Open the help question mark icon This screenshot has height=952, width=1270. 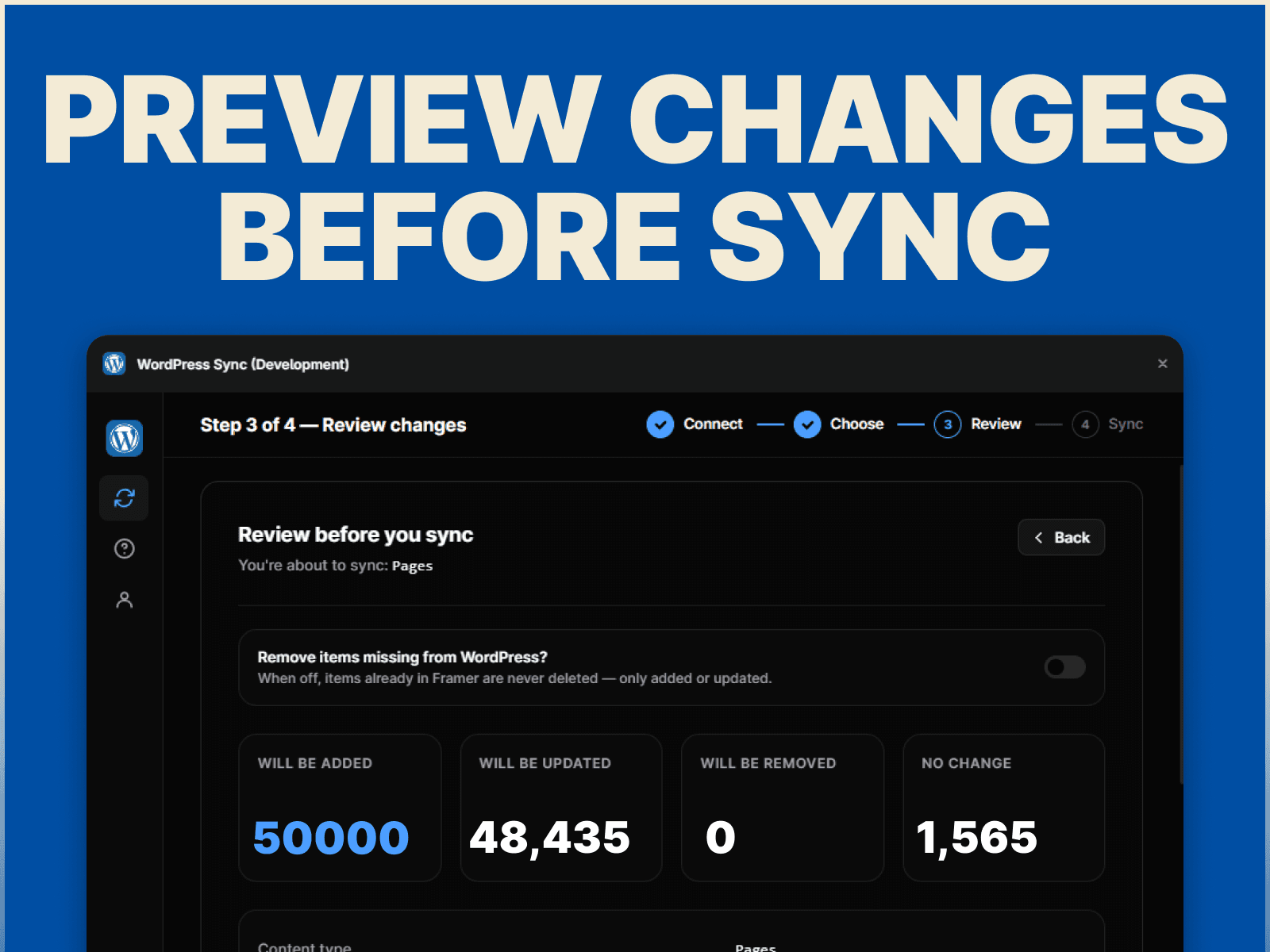[x=125, y=549]
